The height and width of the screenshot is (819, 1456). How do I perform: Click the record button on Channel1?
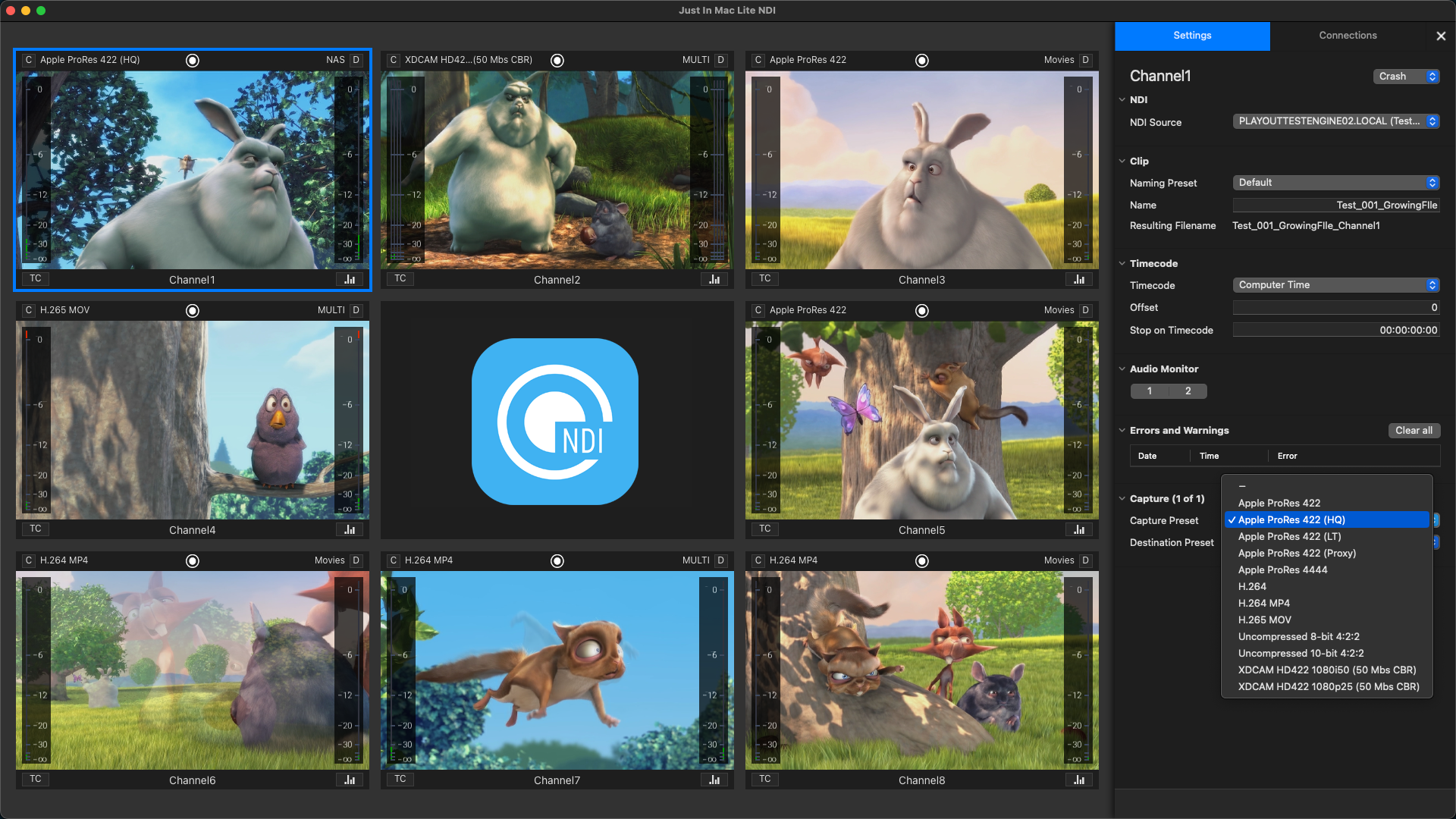point(193,61)
